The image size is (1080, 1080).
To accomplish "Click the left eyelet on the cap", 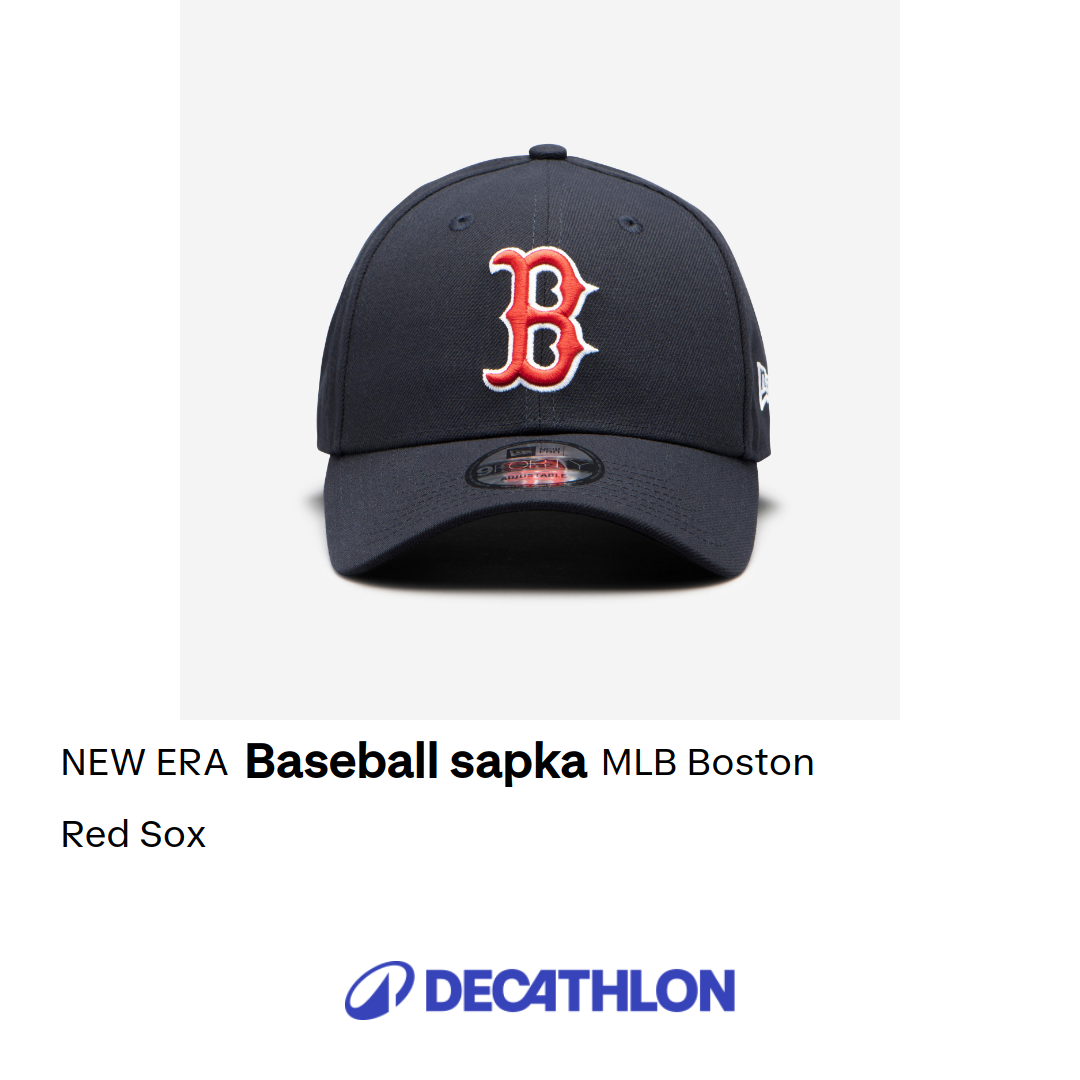I will coord(461,222).
